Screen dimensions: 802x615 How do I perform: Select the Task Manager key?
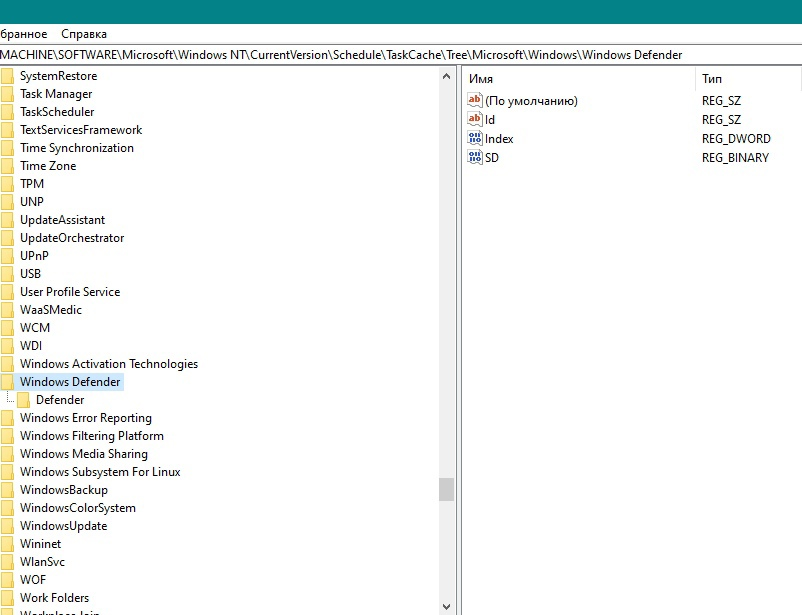56,94
